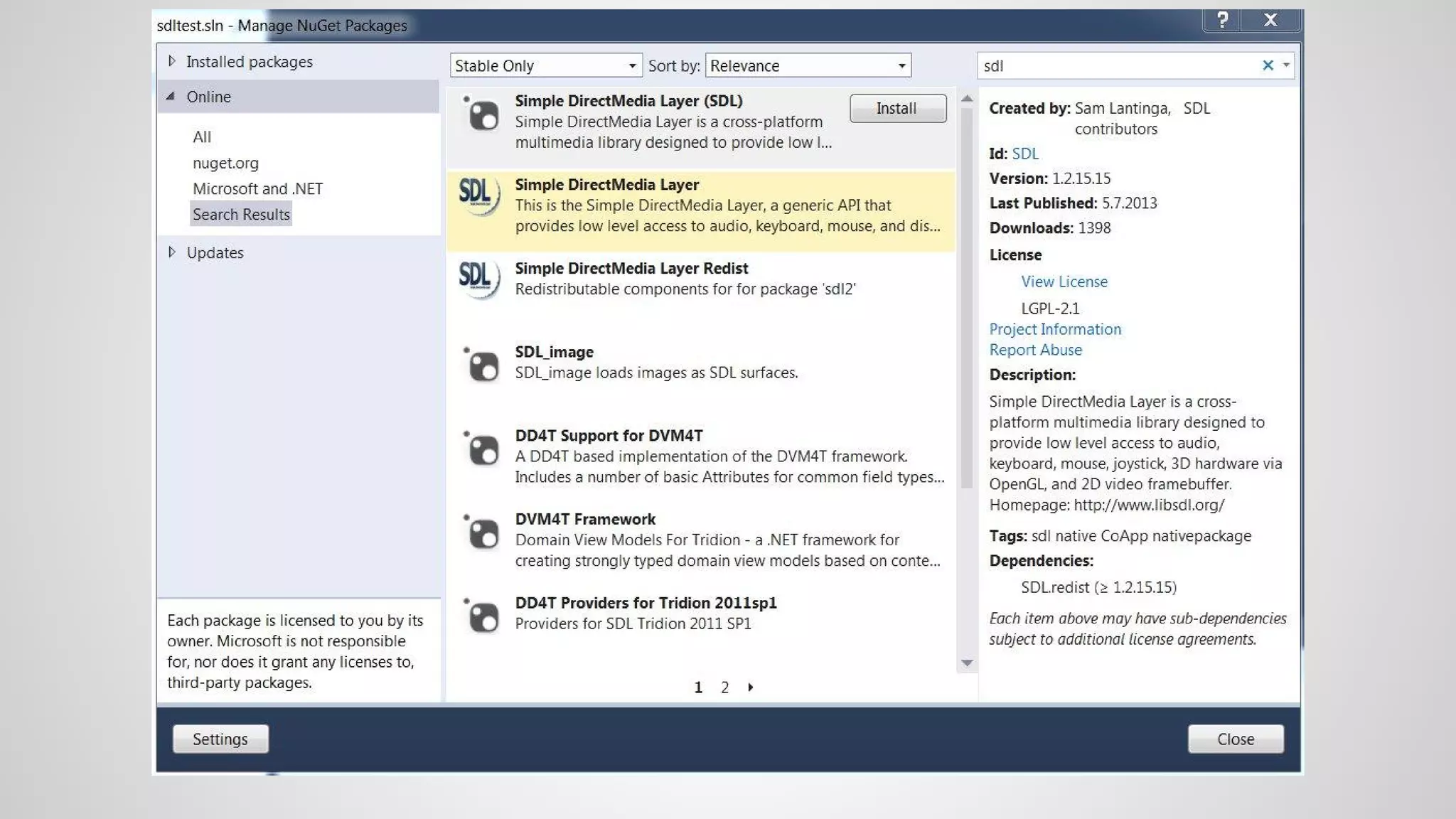Select nuget.org source in Online list

click(225, 163)
